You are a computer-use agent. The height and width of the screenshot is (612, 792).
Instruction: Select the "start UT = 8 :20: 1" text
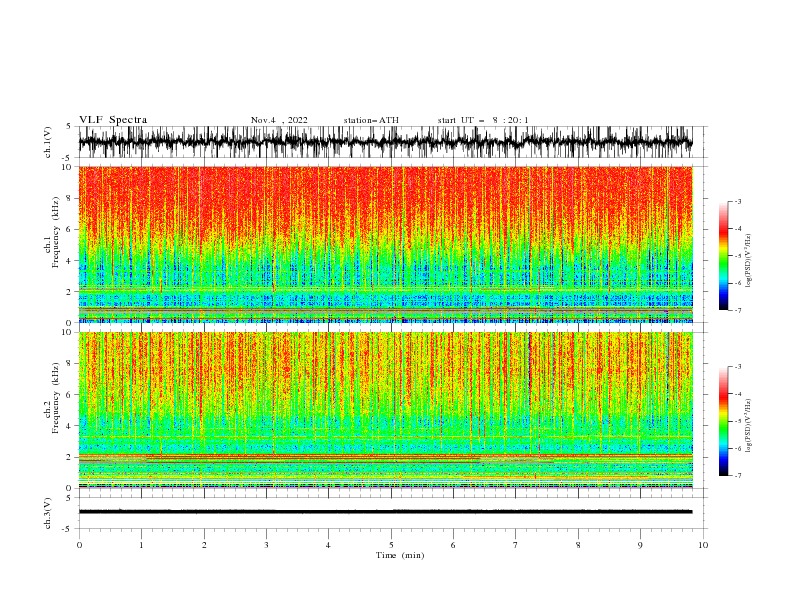point(483,120)
